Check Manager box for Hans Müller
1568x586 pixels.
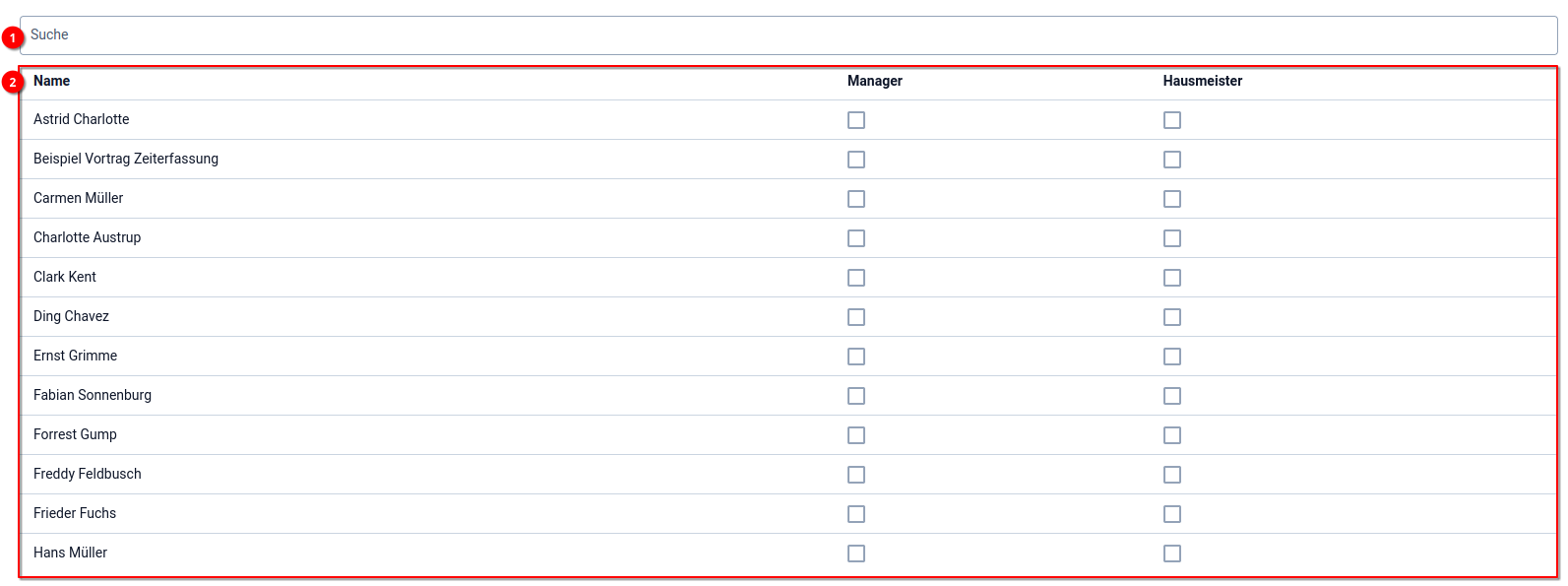point(856,553)
